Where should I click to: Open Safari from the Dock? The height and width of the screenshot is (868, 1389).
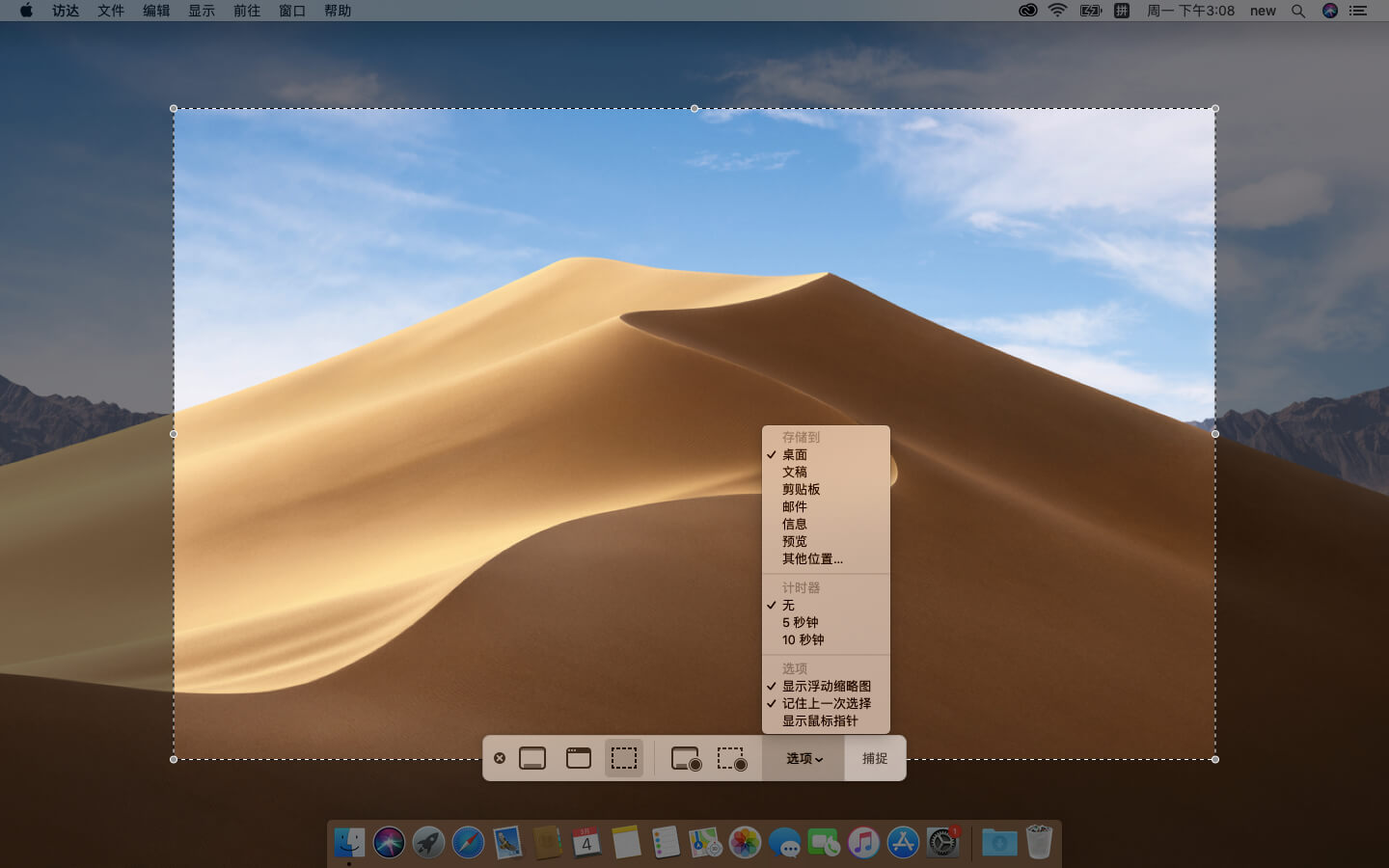[x=469, y=842]
